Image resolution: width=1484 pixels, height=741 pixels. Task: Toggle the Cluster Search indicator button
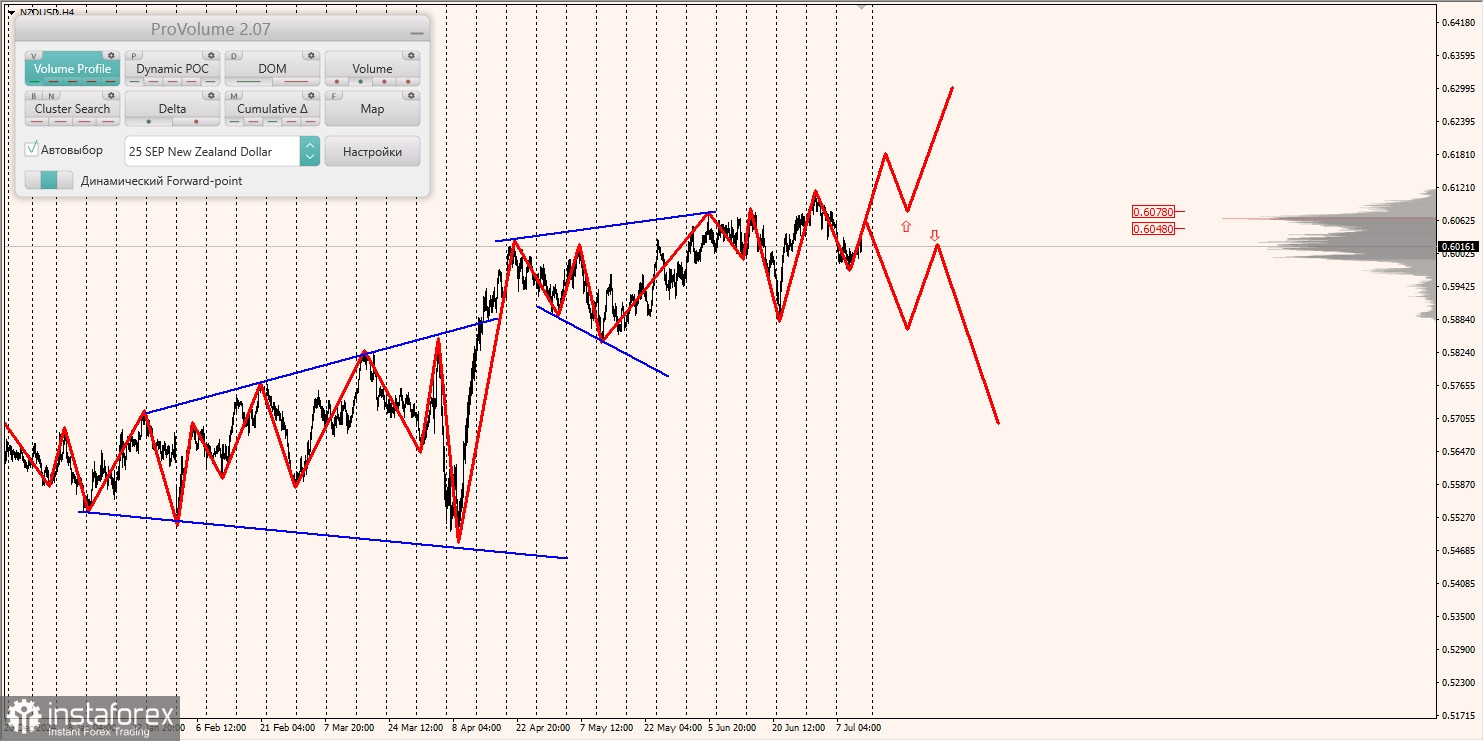point(72,108)
